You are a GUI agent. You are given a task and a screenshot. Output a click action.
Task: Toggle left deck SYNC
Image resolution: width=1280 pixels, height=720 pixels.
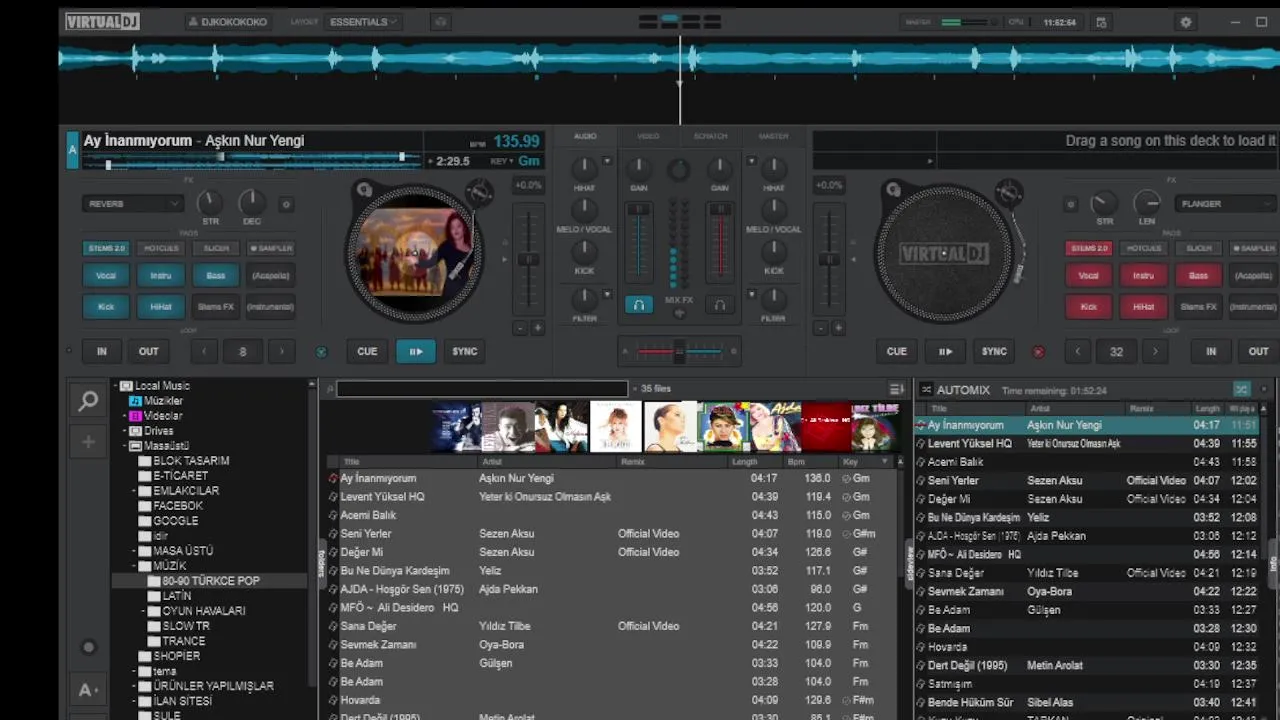click(x=465, y=351)
